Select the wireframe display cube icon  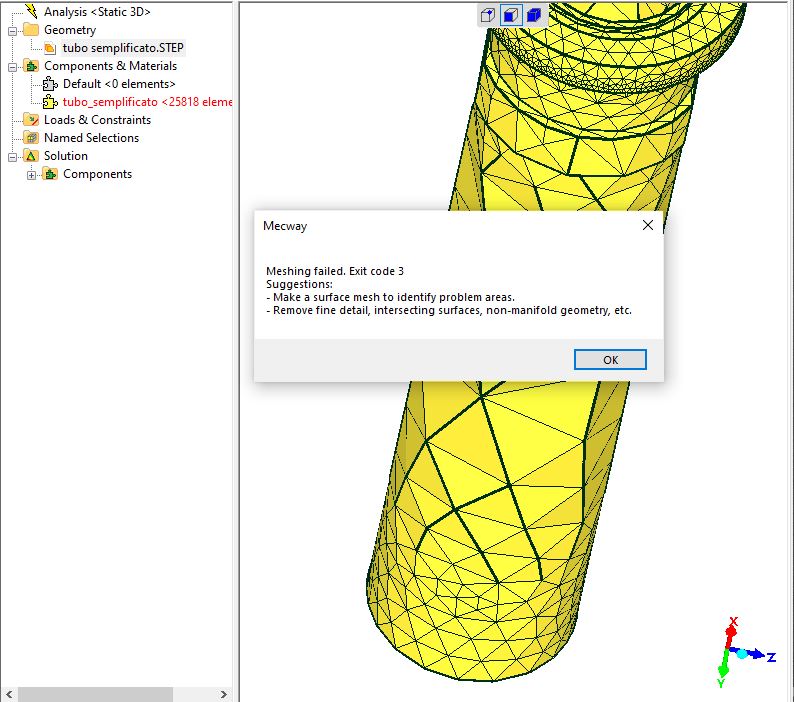coord(488,15)
